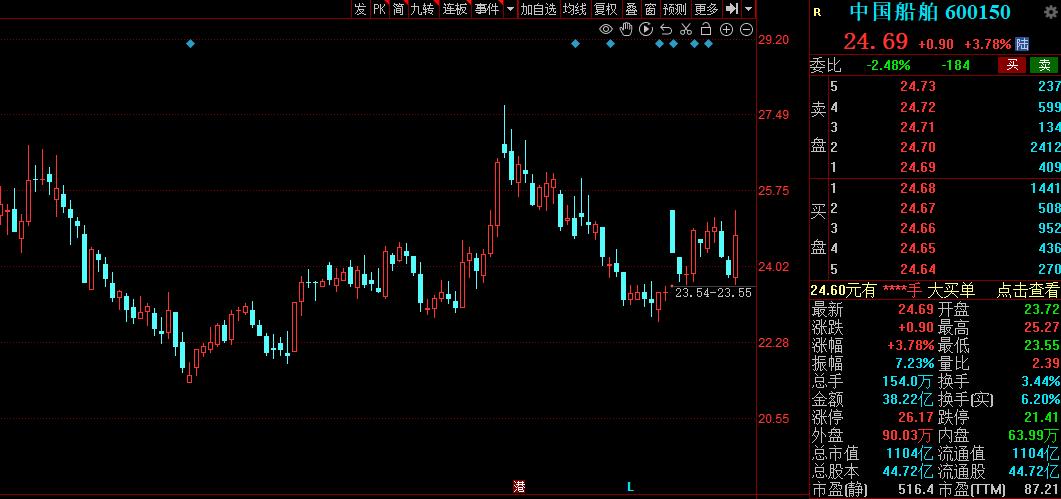Open the 更多 menu

coord(706,9)
